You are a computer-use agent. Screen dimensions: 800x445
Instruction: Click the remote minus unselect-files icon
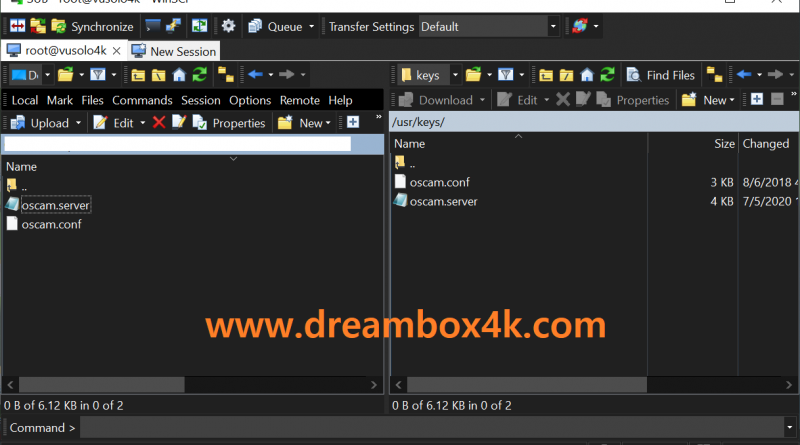pyautogui.click(x=777, y=99)
